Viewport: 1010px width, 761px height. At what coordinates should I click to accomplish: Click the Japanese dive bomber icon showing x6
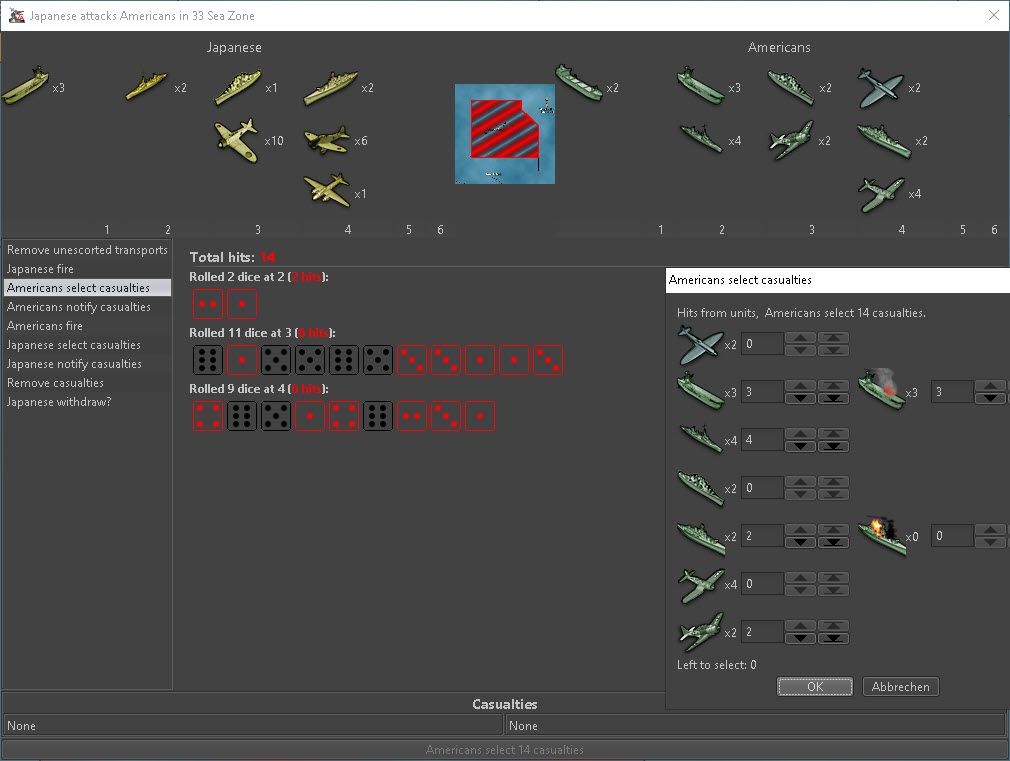[x=326, y=139]
